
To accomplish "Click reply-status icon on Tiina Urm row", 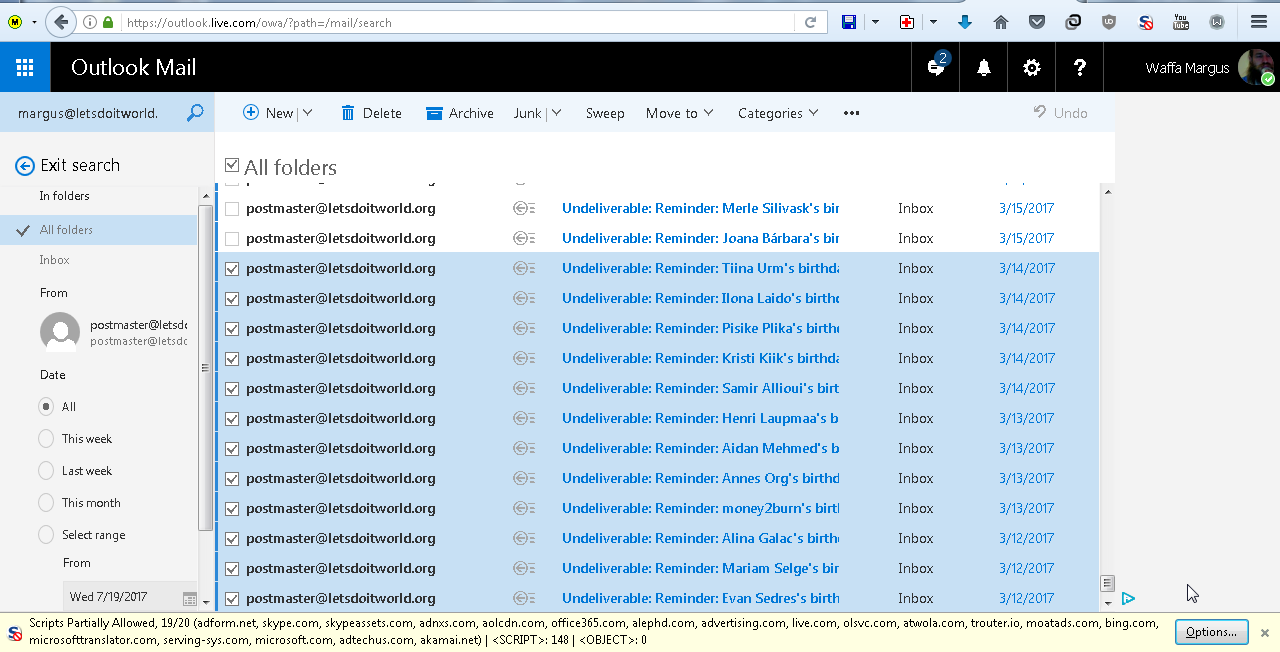I will [524, 268].
